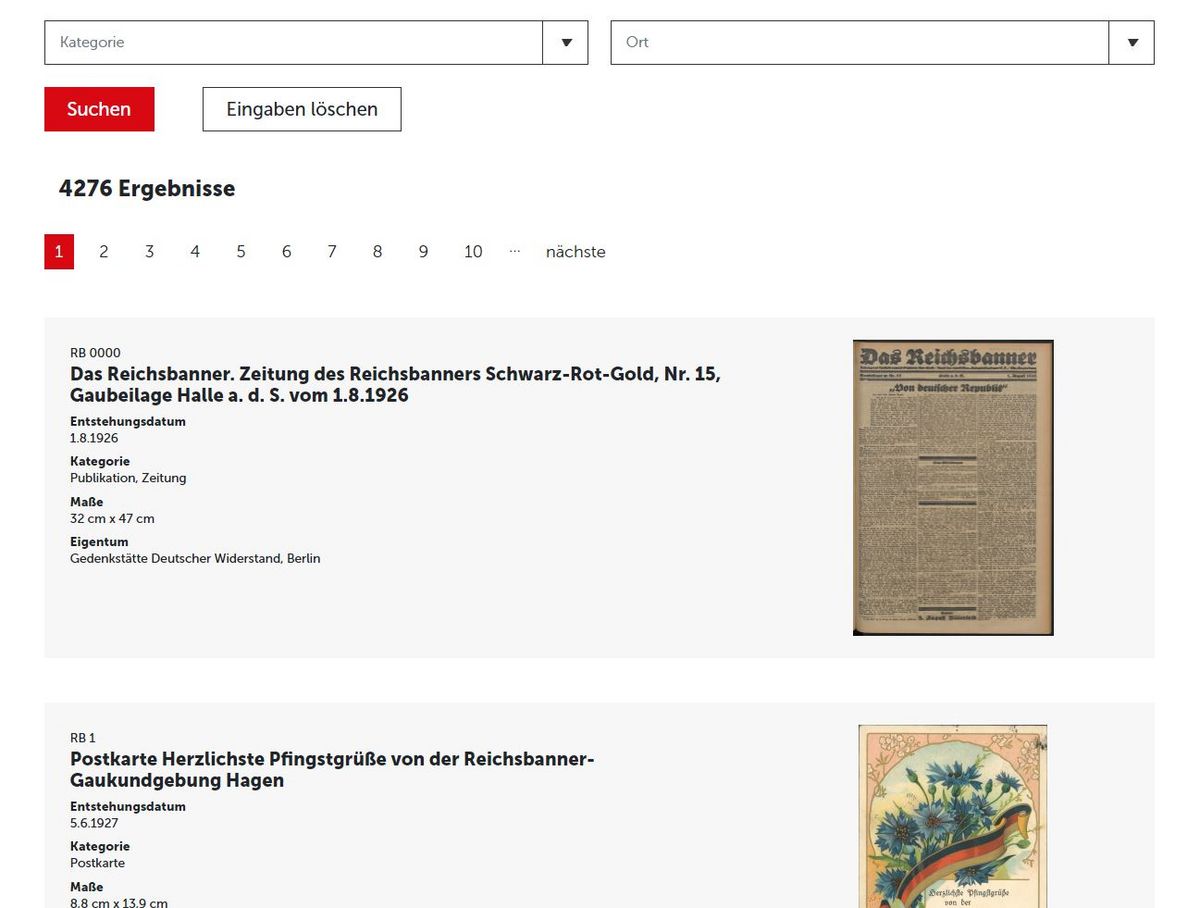Select the 'Postkarte' category value
The height and width of the screenshot is (908, 1200).
click(x=97, y=863)
